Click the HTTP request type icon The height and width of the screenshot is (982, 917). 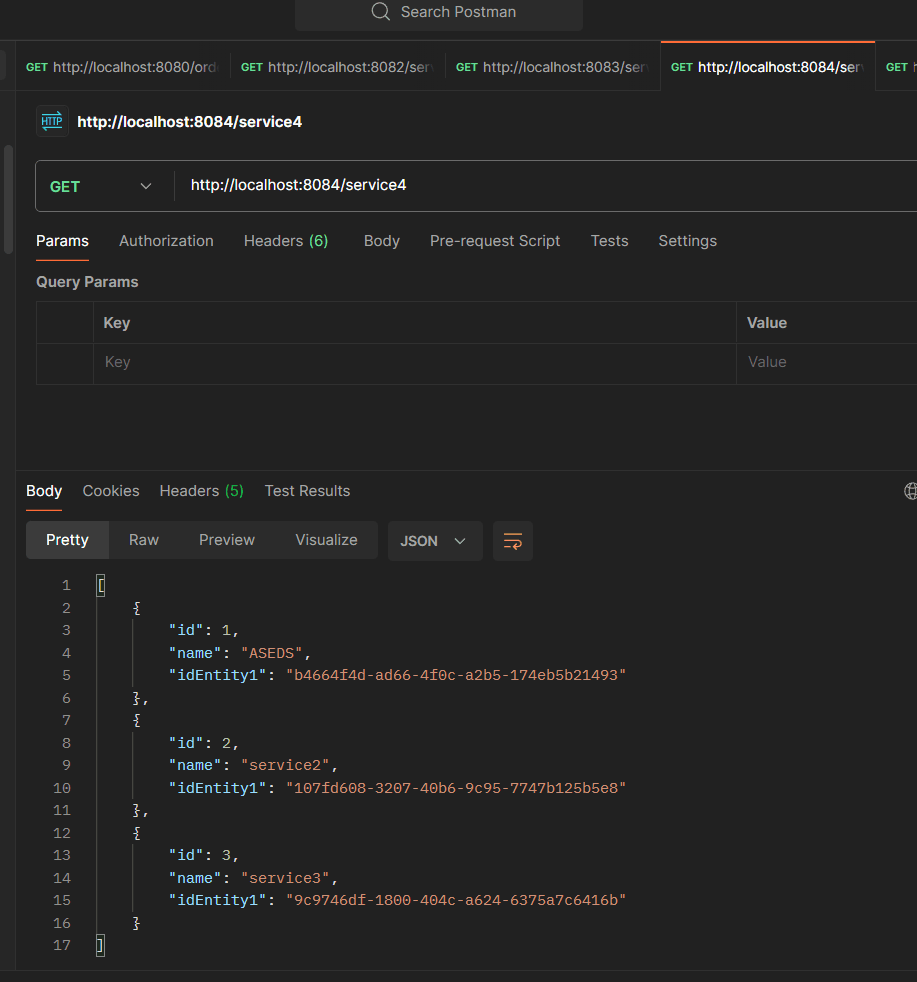tap(52, 121)
